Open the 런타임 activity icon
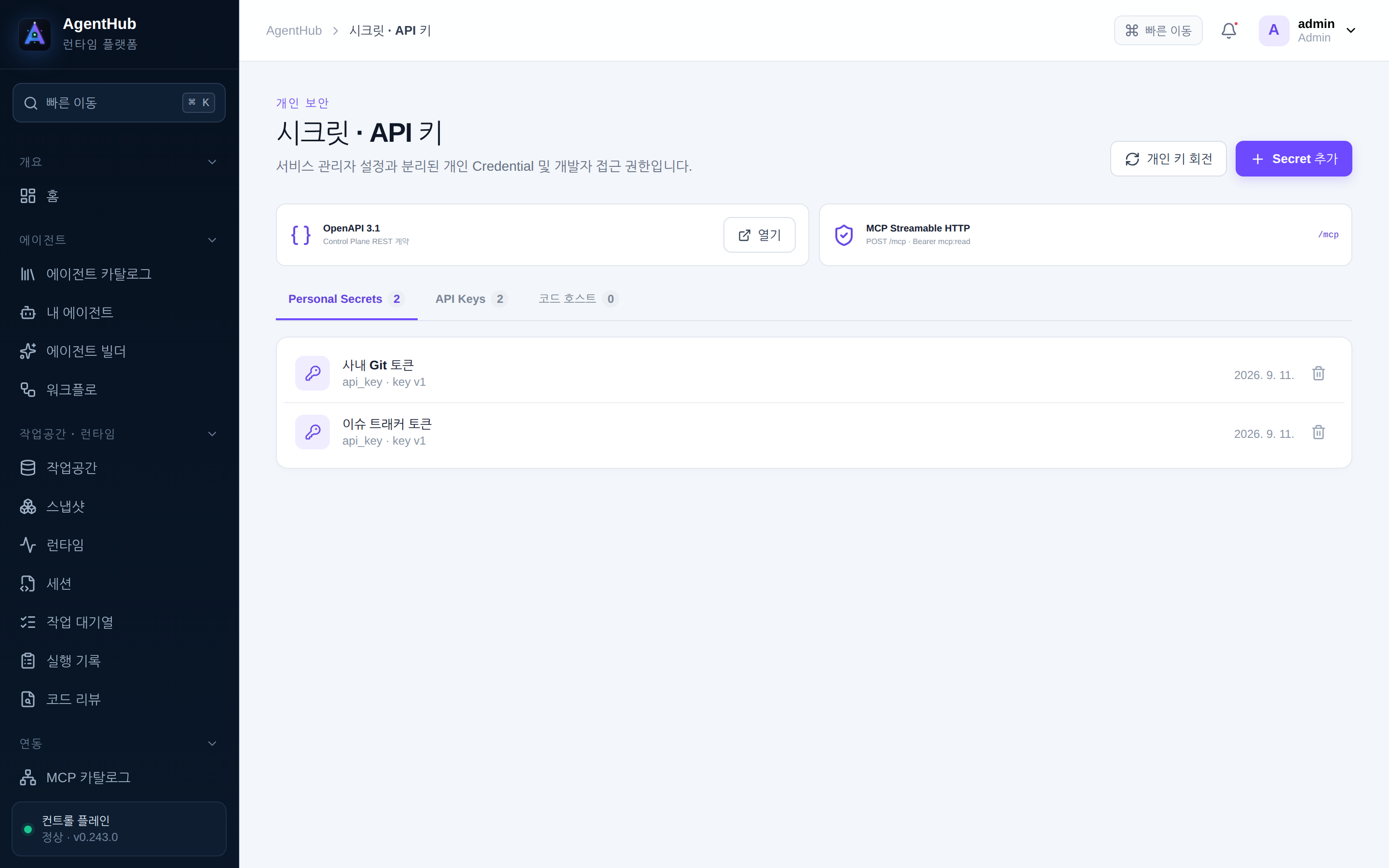The width and height of the screenshot is (1389, 868). coord(27,544)
